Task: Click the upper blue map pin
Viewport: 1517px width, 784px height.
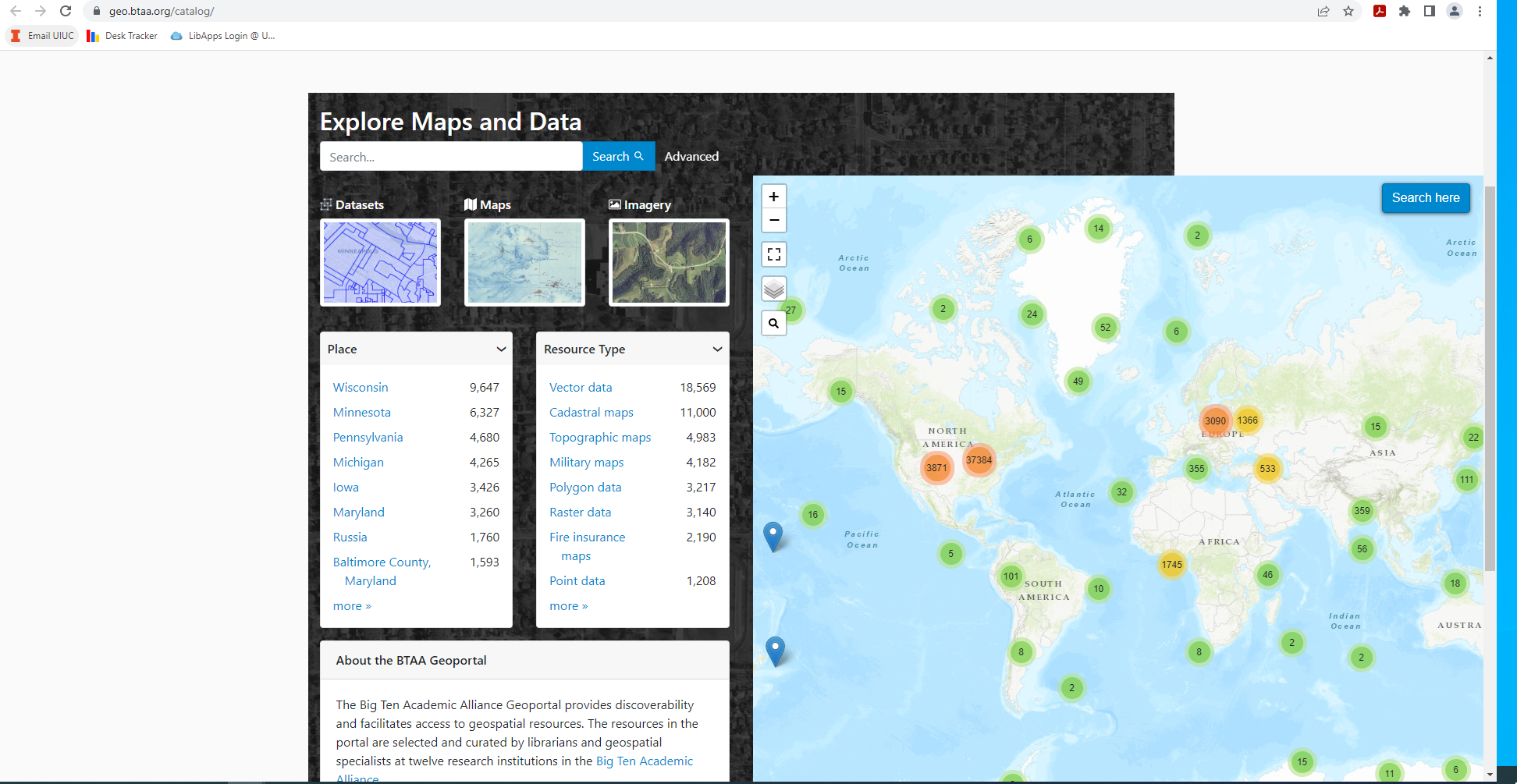Action: point(773,536)
